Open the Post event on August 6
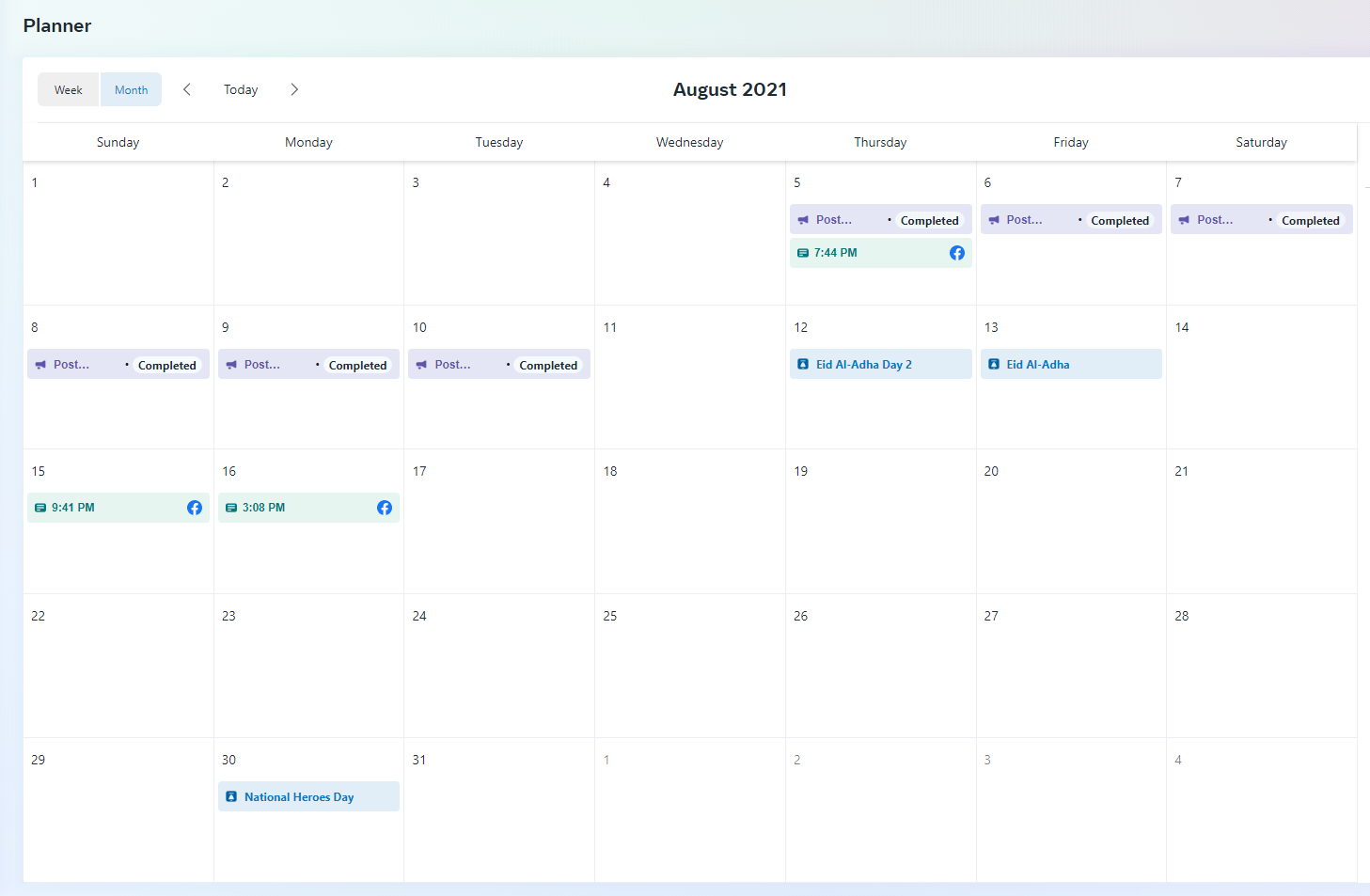Viewport: 1370px width, 896px height. (1071, 220)
